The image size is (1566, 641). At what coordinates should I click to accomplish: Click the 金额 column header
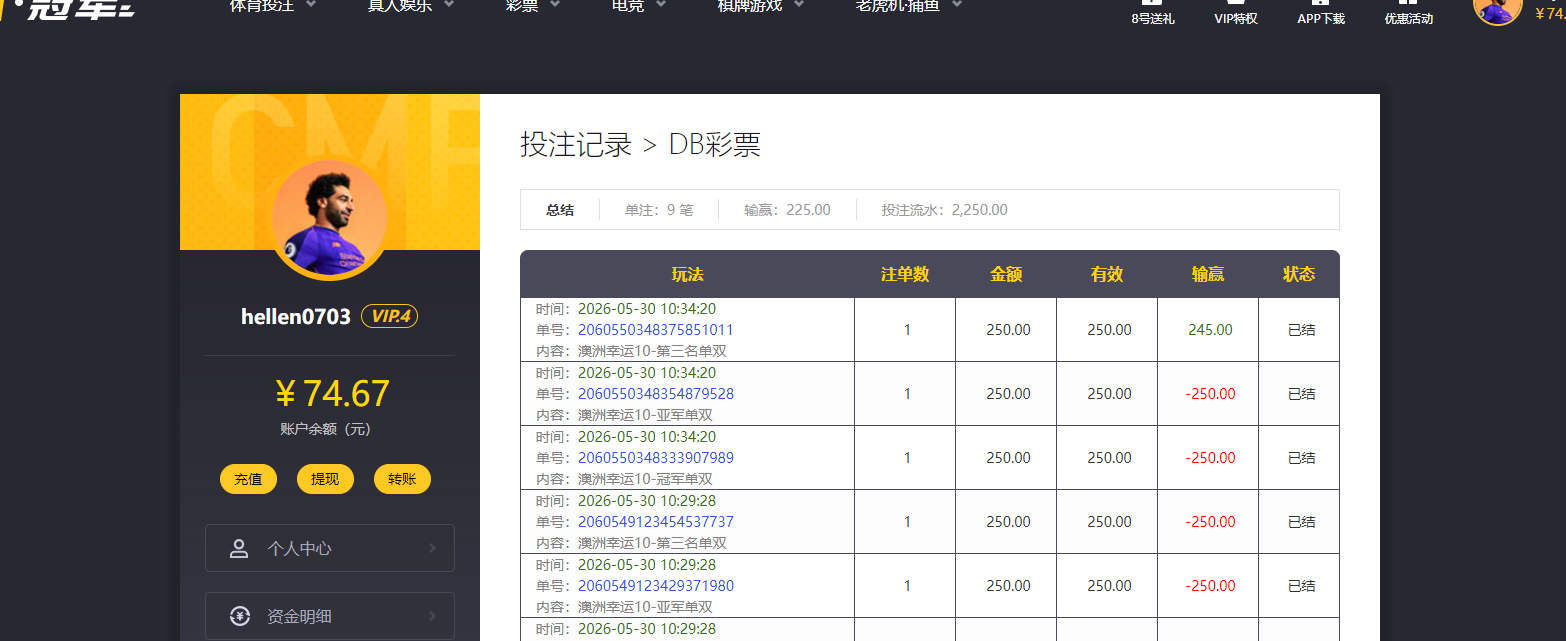(x=1006, y=274)
